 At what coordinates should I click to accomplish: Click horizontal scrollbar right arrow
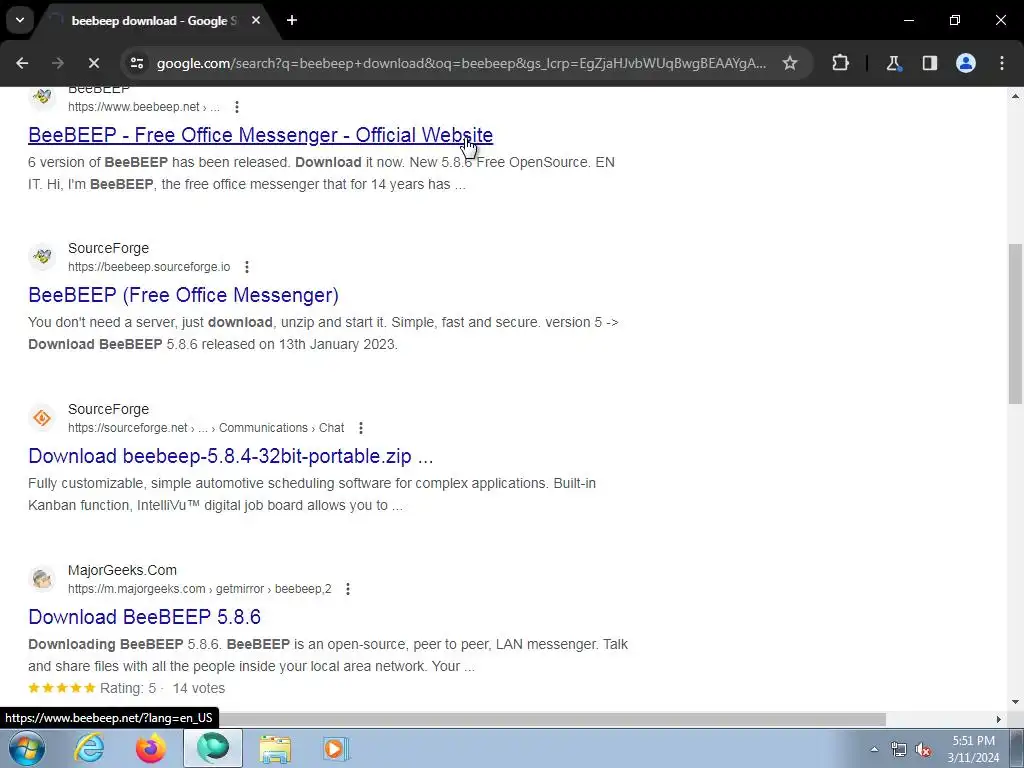(x=999, y=719)
